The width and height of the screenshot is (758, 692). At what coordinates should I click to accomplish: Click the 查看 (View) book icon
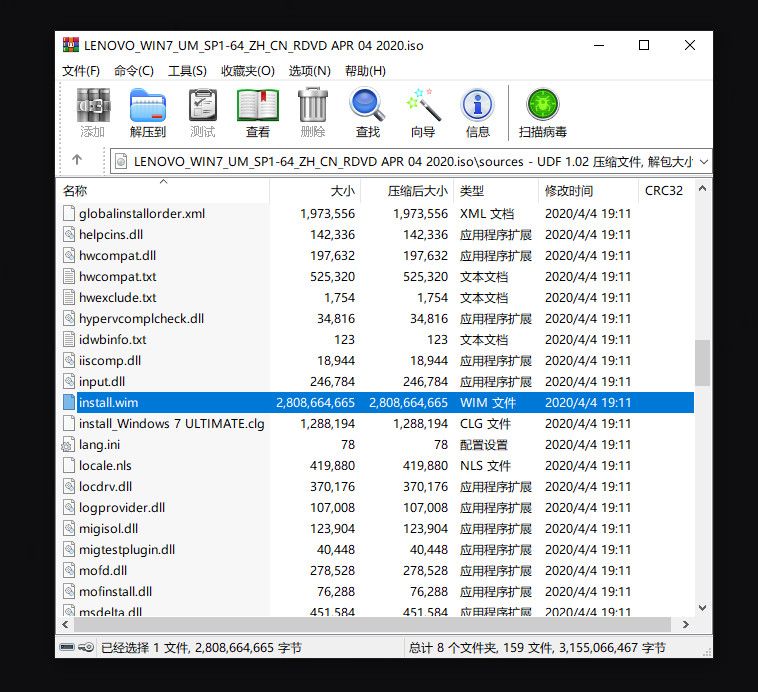point(258,105)
